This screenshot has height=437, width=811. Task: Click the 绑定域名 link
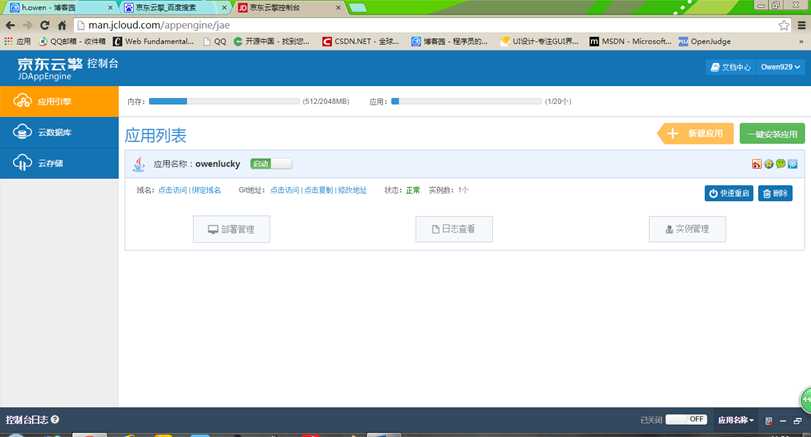pyautogui.click(x=206, y=190)
